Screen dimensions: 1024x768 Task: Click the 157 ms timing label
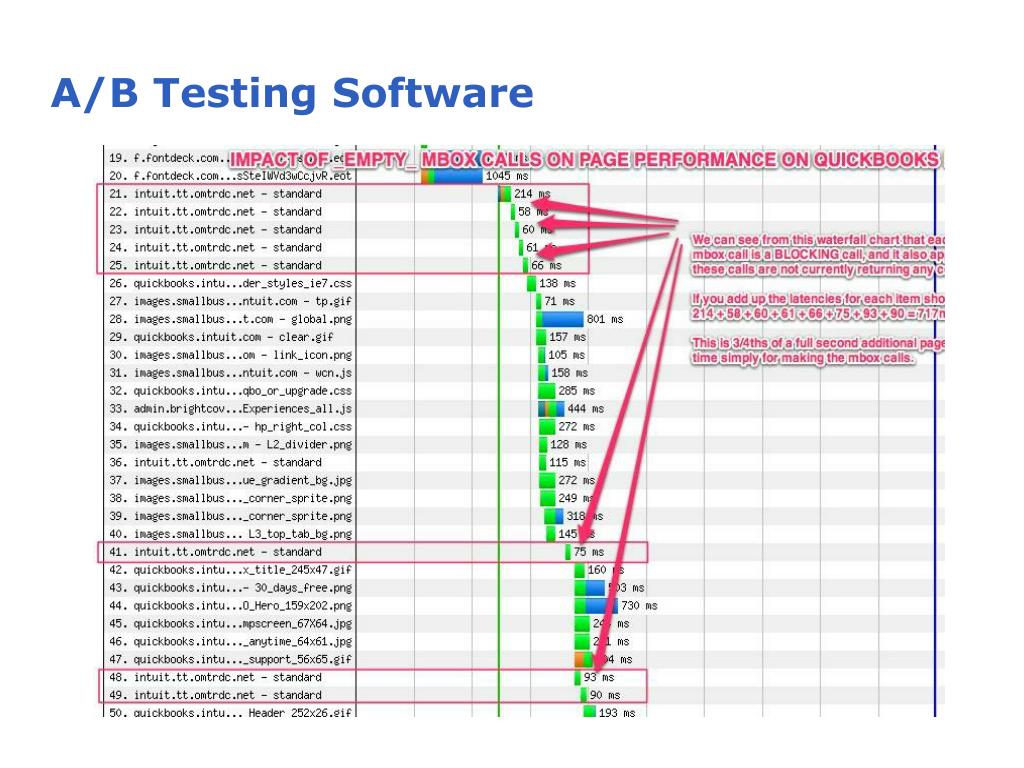click(568, 337)
